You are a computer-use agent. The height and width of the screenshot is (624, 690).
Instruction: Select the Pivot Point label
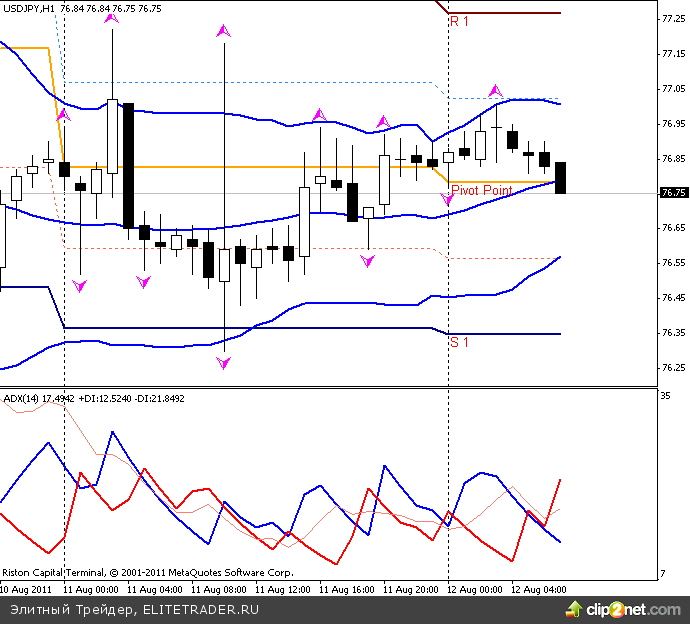pyautogui.click(x=482, y=189)
